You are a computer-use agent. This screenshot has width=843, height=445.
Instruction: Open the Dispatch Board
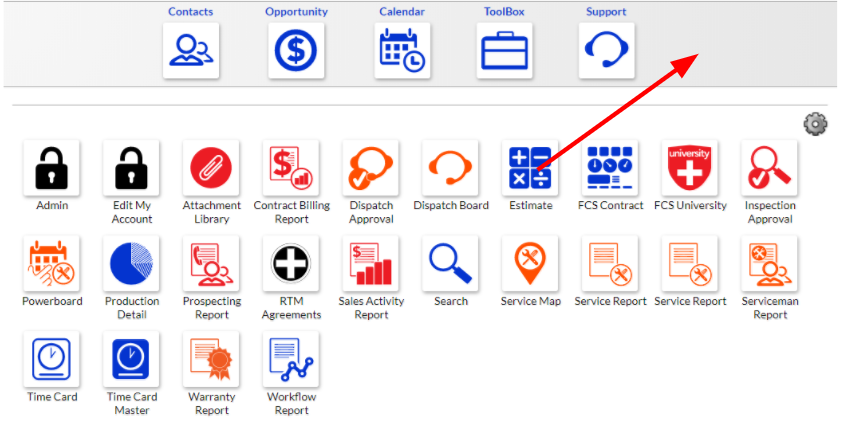451,168
